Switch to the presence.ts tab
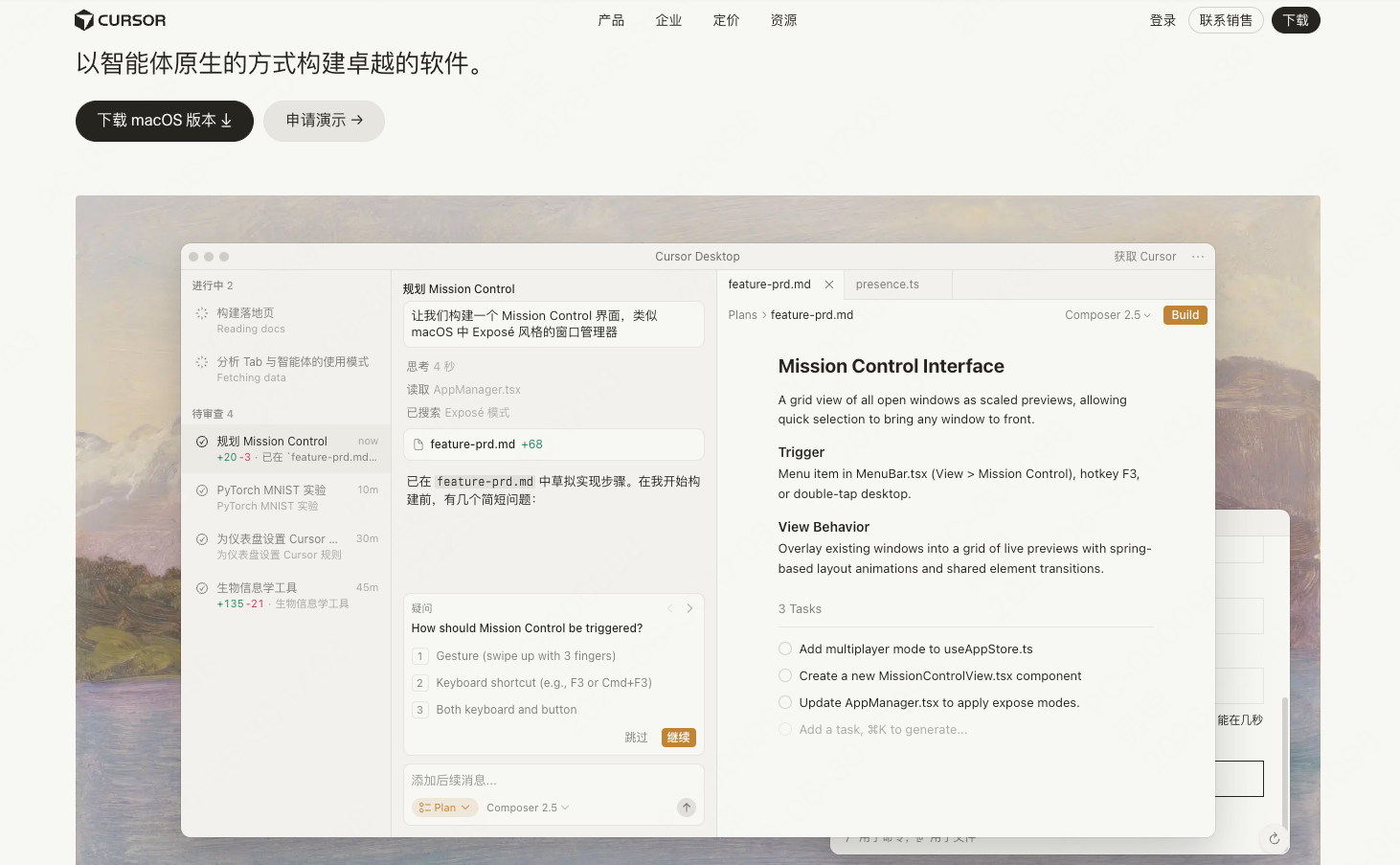Image resolution: width=1400 pixels, height=865 pixels. [888, 285]
